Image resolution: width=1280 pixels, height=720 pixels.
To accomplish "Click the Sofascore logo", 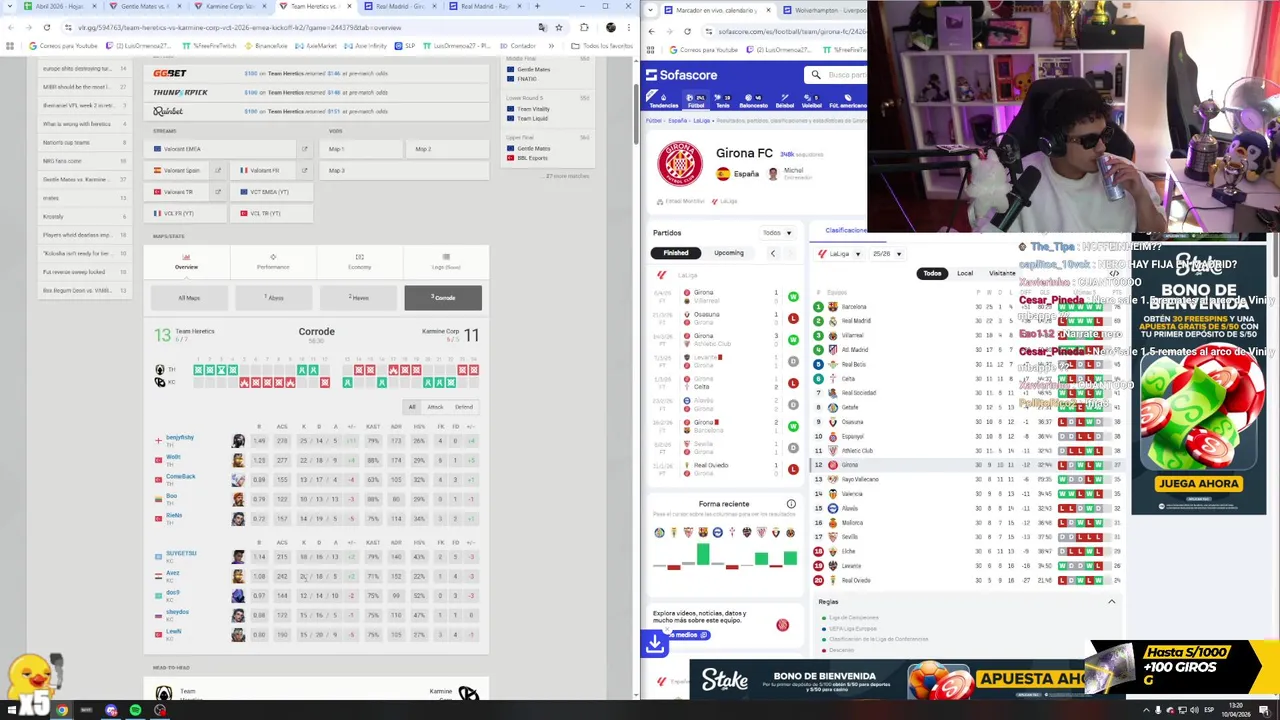I will (681, 75).
